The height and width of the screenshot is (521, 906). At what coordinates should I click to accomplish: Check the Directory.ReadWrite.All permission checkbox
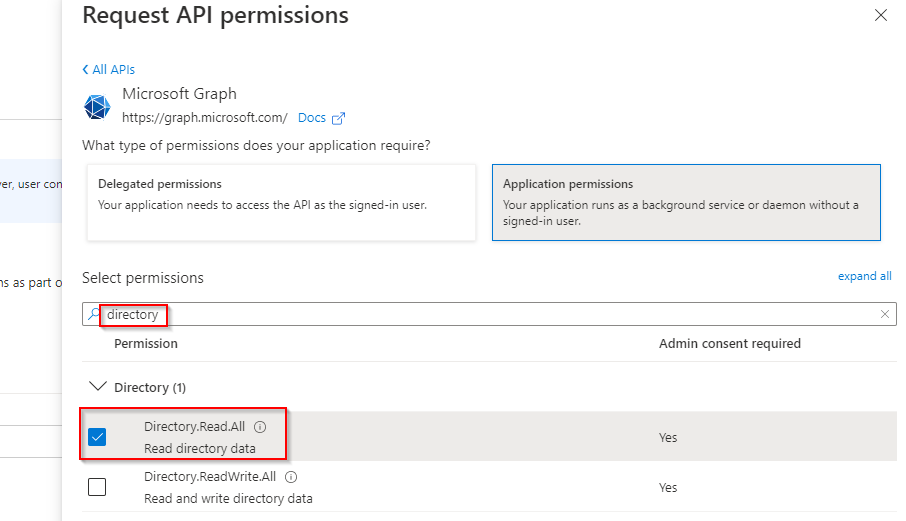click(97, 487)
